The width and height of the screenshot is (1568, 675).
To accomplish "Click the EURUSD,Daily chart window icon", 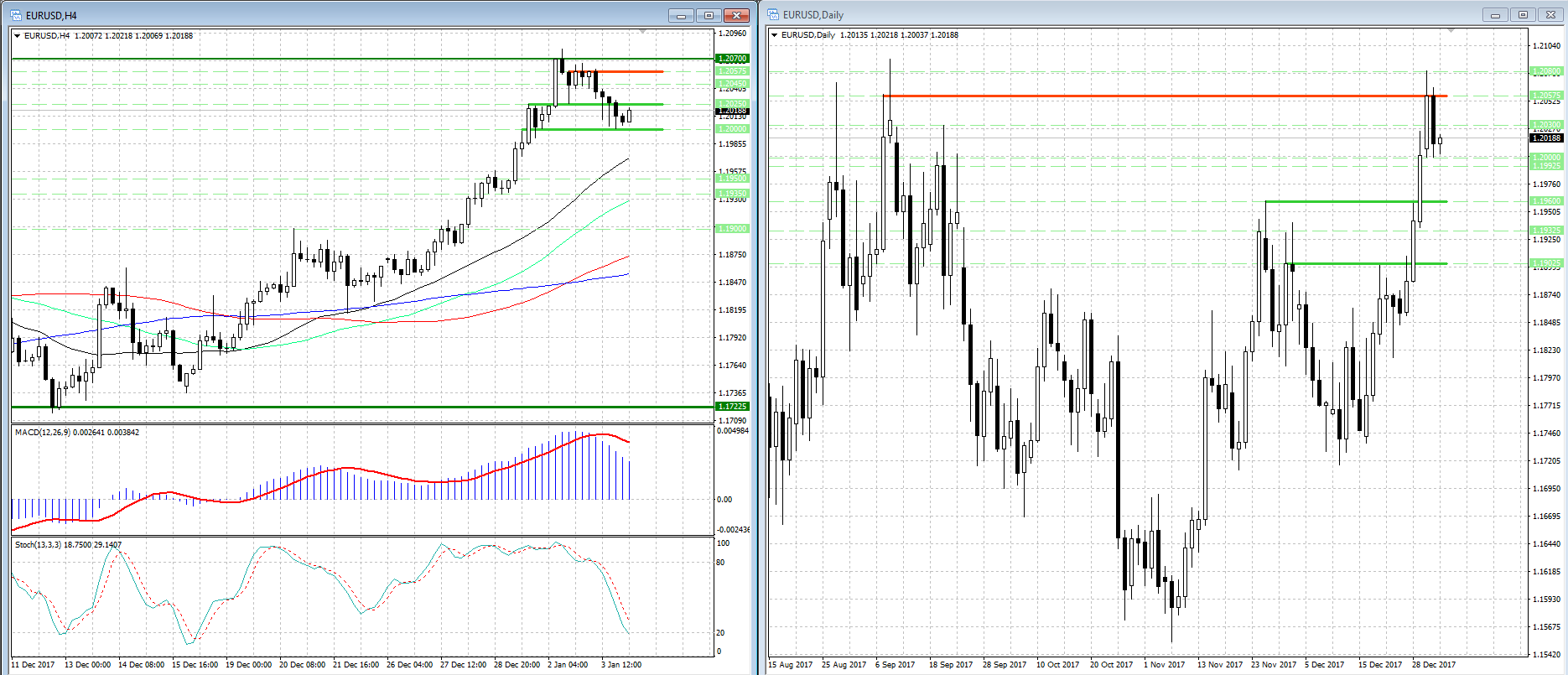I will point(773,14).
